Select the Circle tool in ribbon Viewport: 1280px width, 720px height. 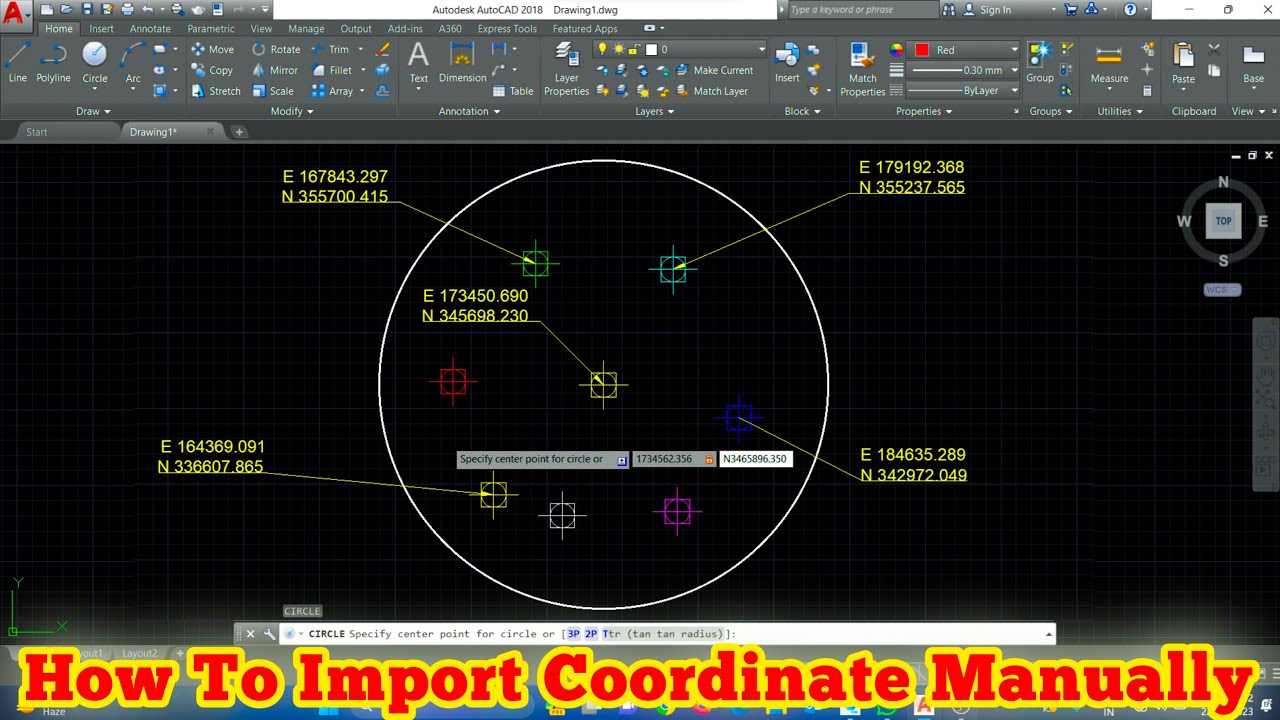[95, 62]
